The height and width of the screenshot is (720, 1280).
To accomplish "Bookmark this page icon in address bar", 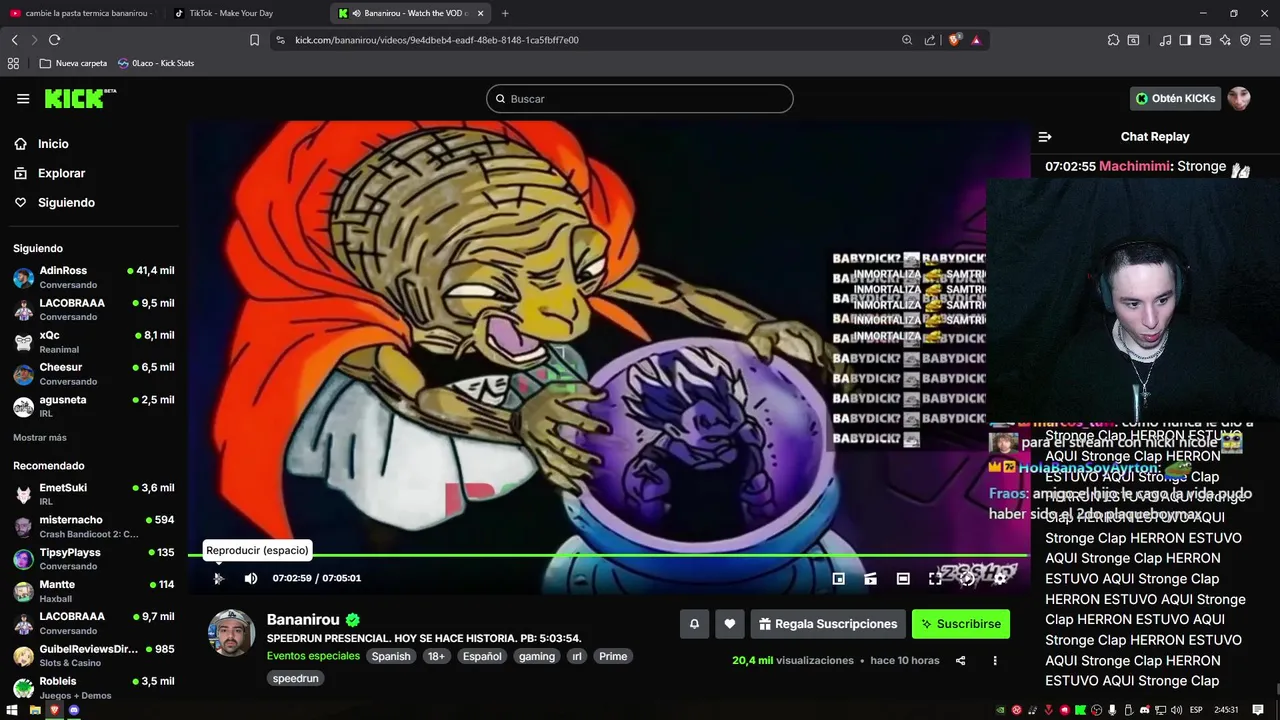I will 254,40.
